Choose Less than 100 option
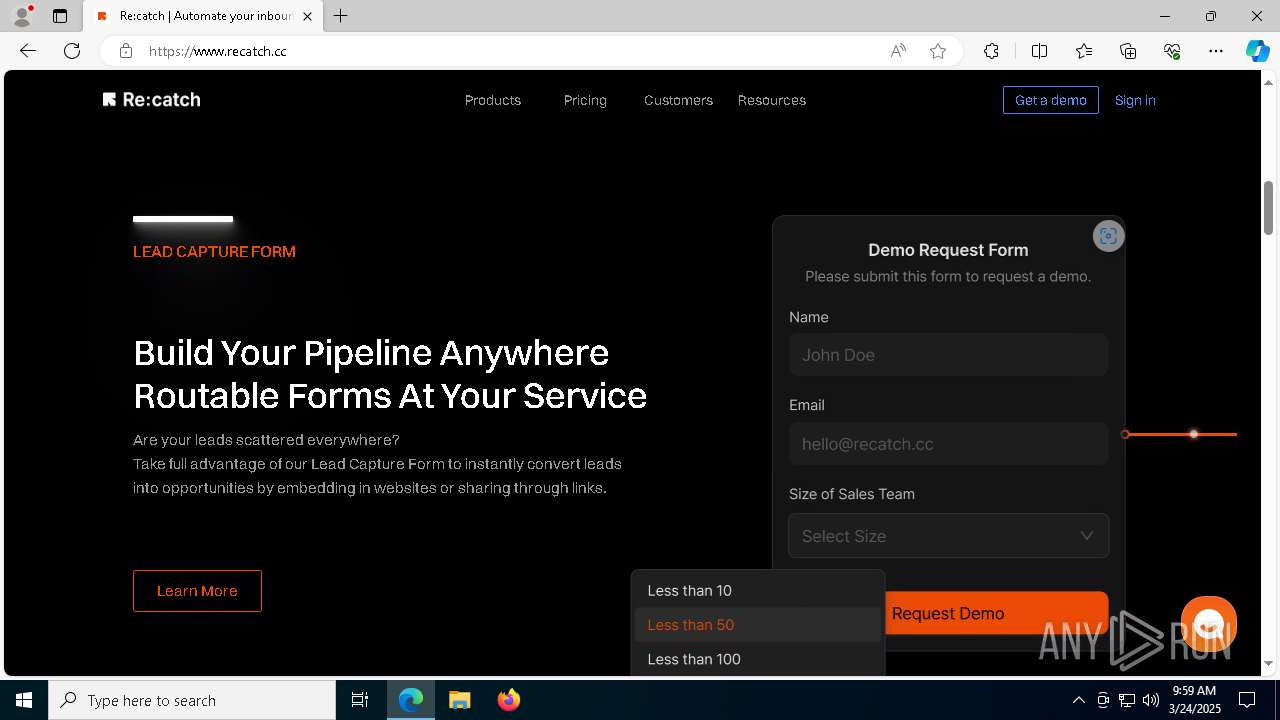Screen dimensions: 1280x720 758,659
